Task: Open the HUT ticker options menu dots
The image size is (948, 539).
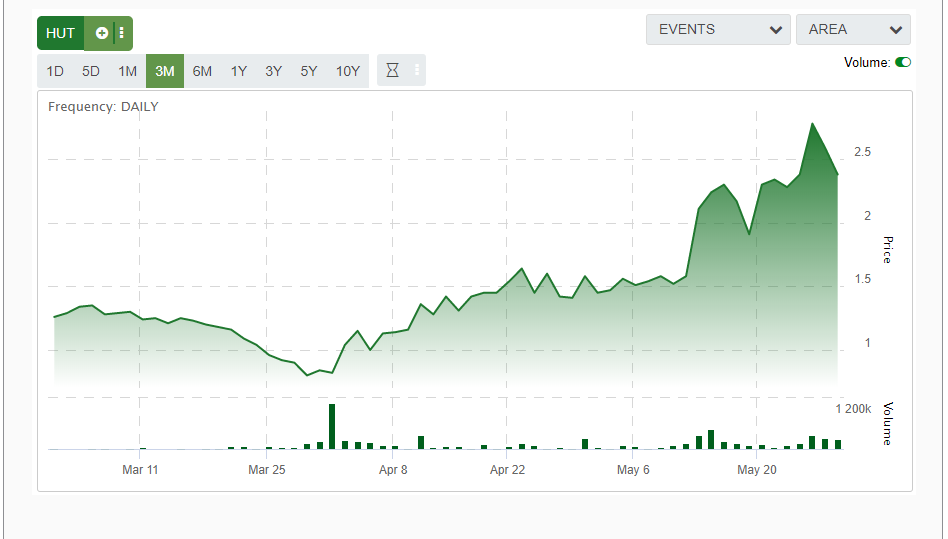Action: 122,33
